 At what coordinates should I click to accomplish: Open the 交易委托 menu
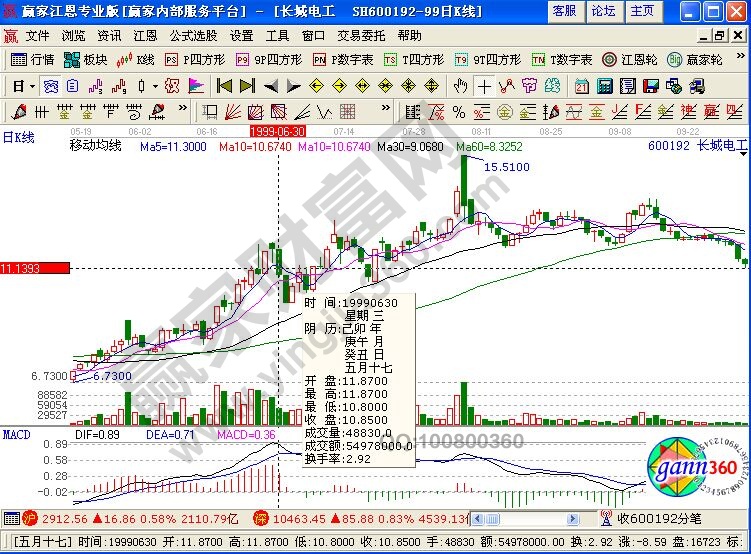pyautogui.click(x=361, y=35)
